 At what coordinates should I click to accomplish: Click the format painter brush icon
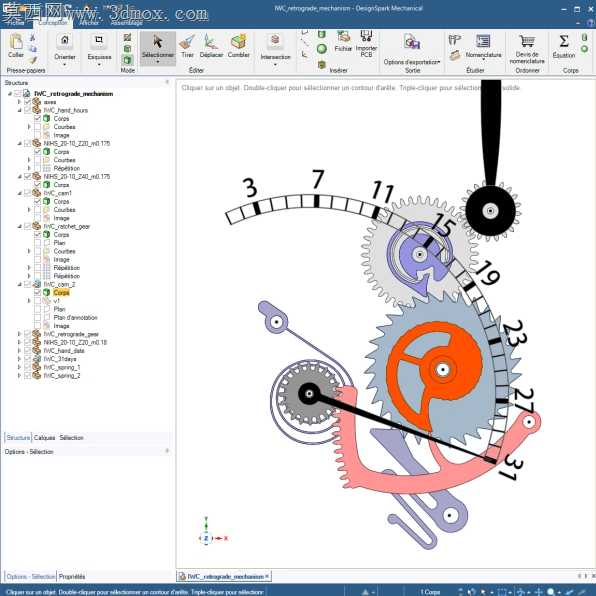33,60
